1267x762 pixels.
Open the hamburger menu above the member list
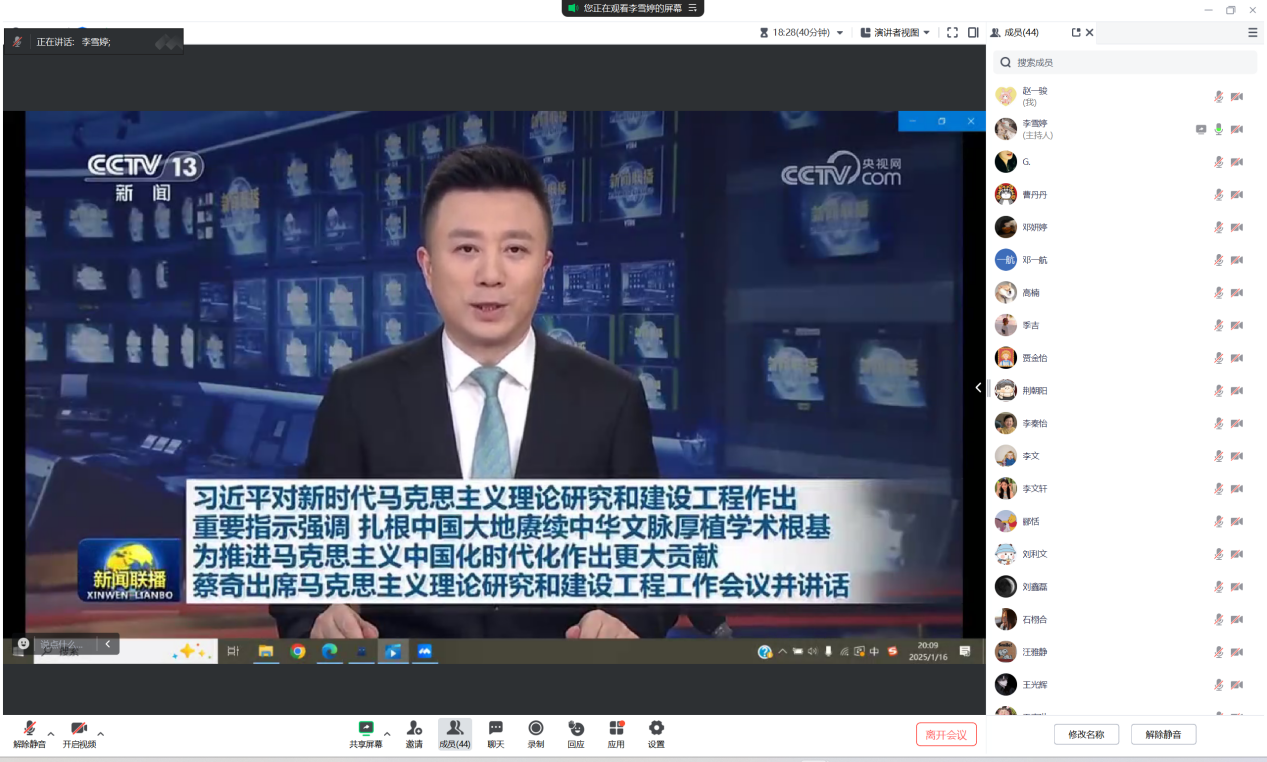(1253, 32)
